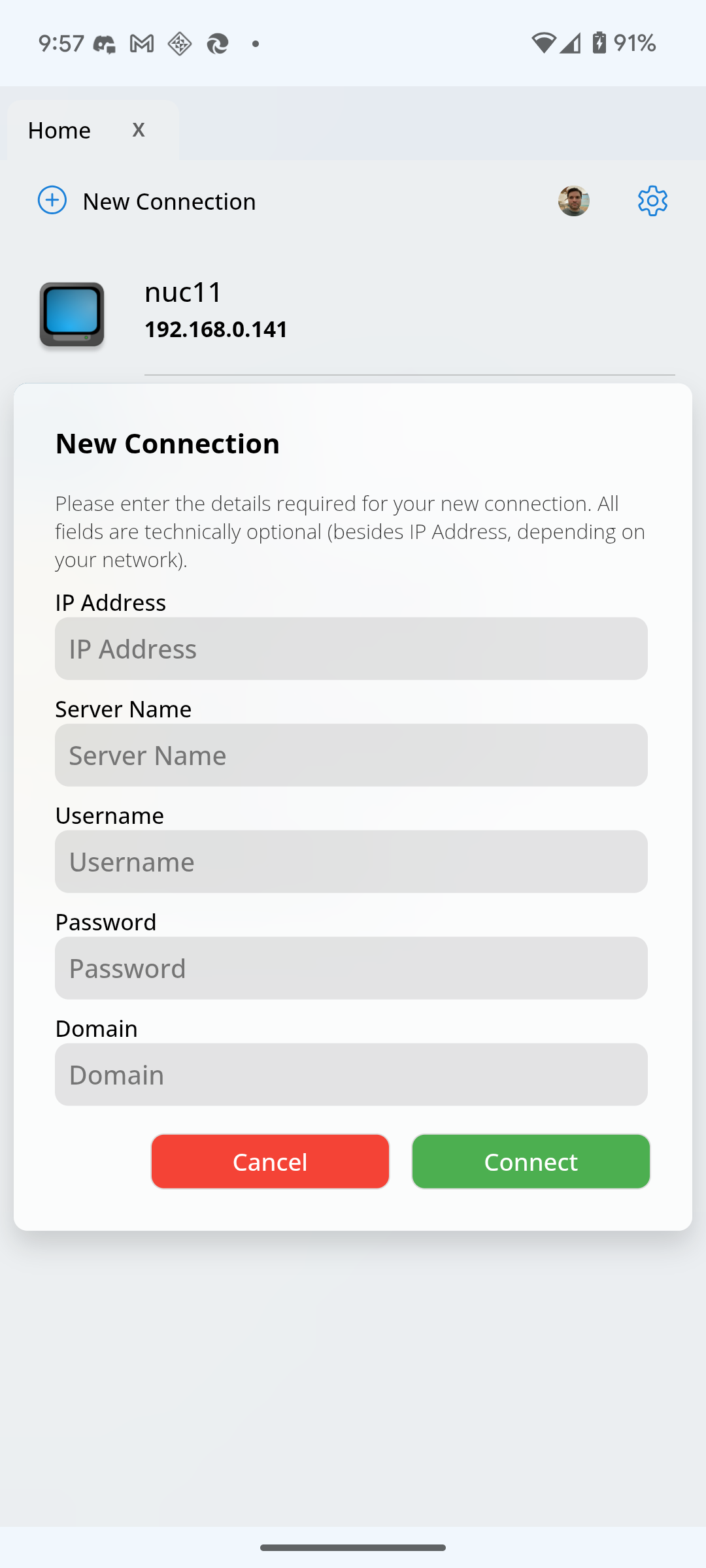706x1568 pixels.
Task: Click the Domain entry field
Action: [x=351, y=1075]
